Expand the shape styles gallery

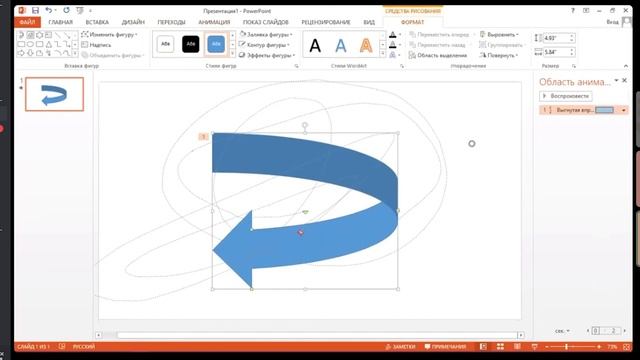[232, 53]
